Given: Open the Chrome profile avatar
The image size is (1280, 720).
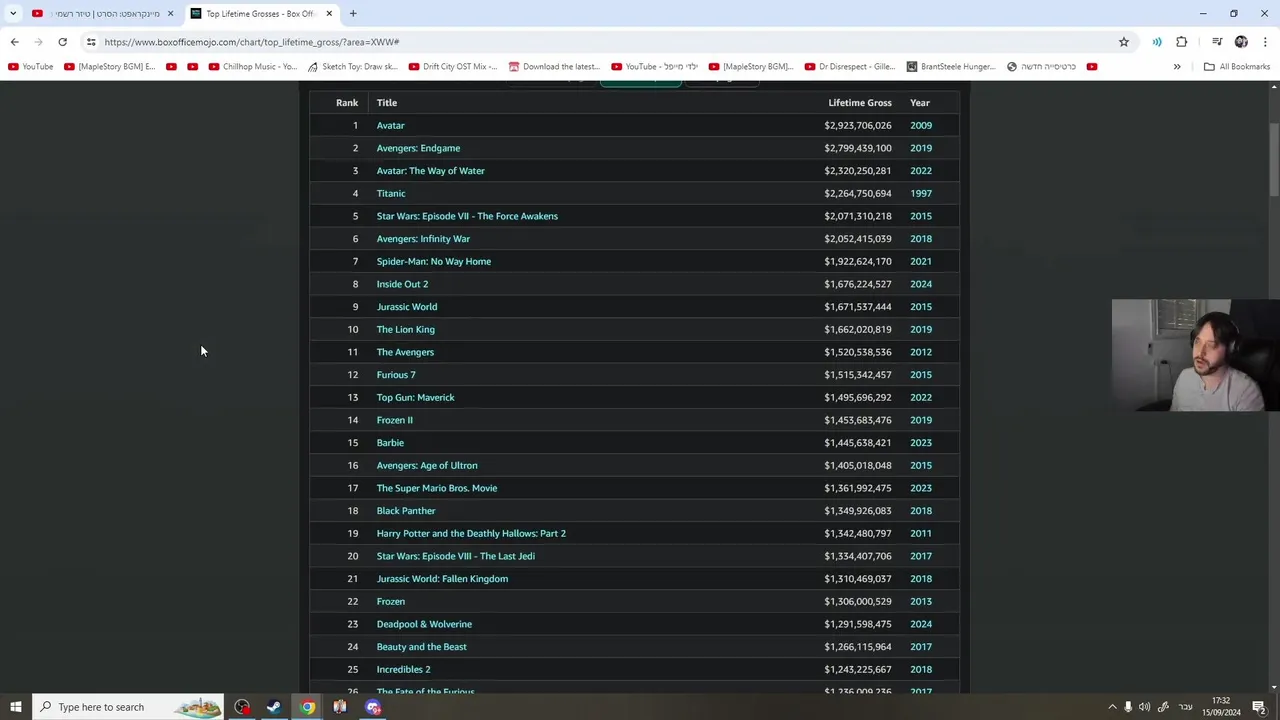Looking at the screenshot, I should click(x=1241, y=42).
